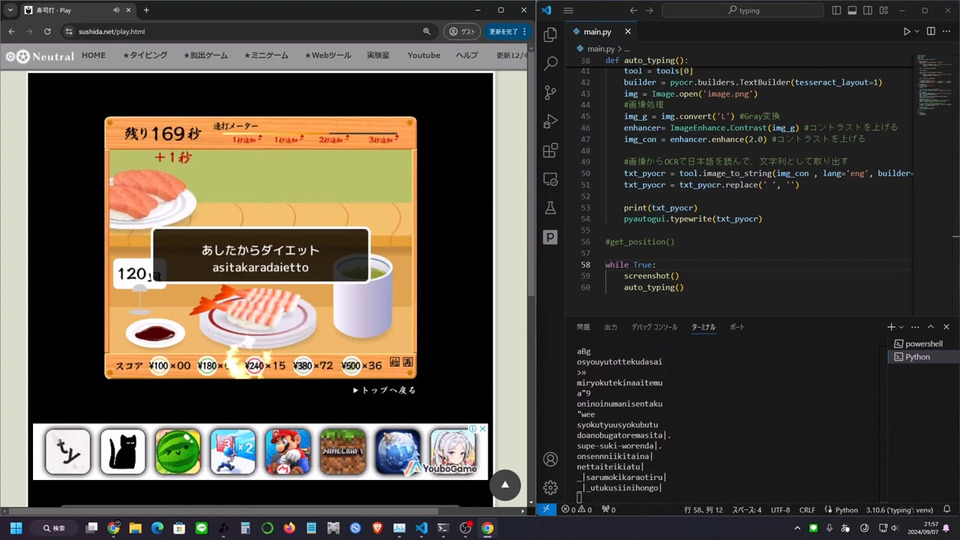Open the Search view in activity bar

tap(550, 63)
